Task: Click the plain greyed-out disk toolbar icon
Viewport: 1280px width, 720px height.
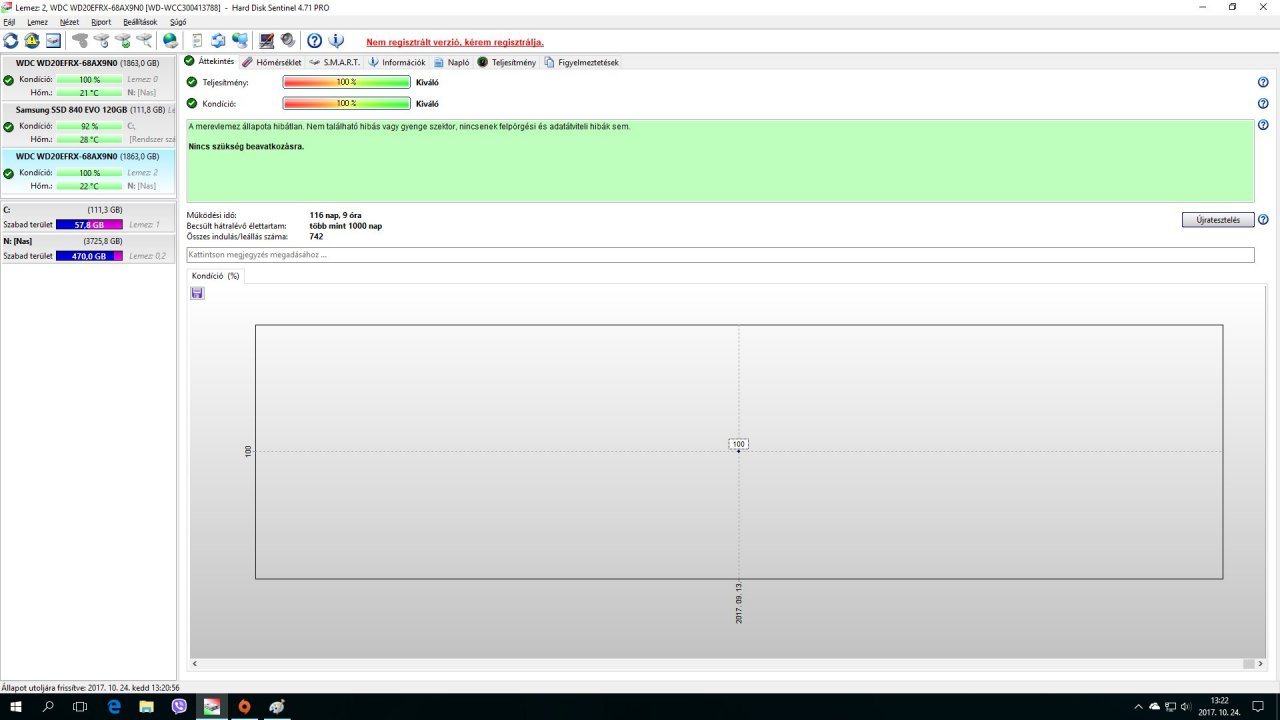Action: click(80, 41)
